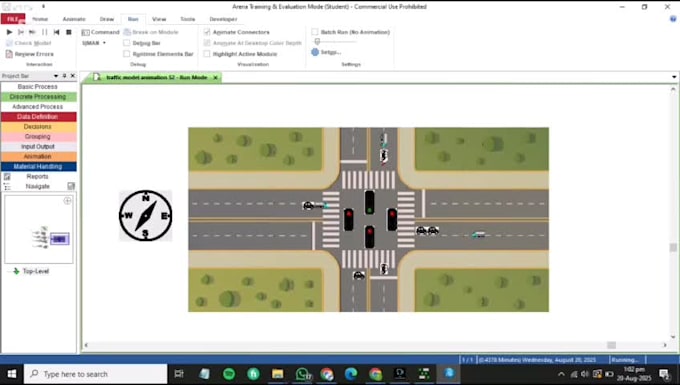Expand the Material Handling panel
Viewport: 680px width, 385px height.
point(38,166)
